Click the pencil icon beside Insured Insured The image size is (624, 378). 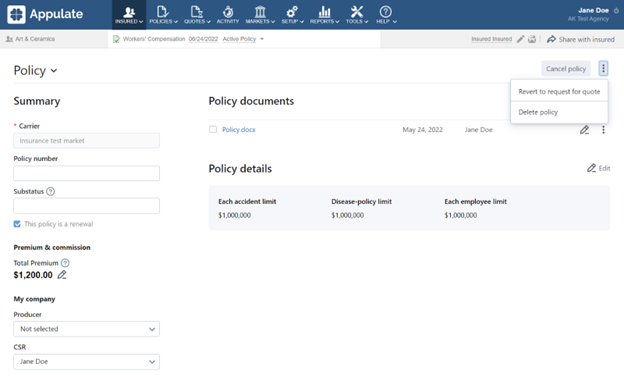point(520,39)
